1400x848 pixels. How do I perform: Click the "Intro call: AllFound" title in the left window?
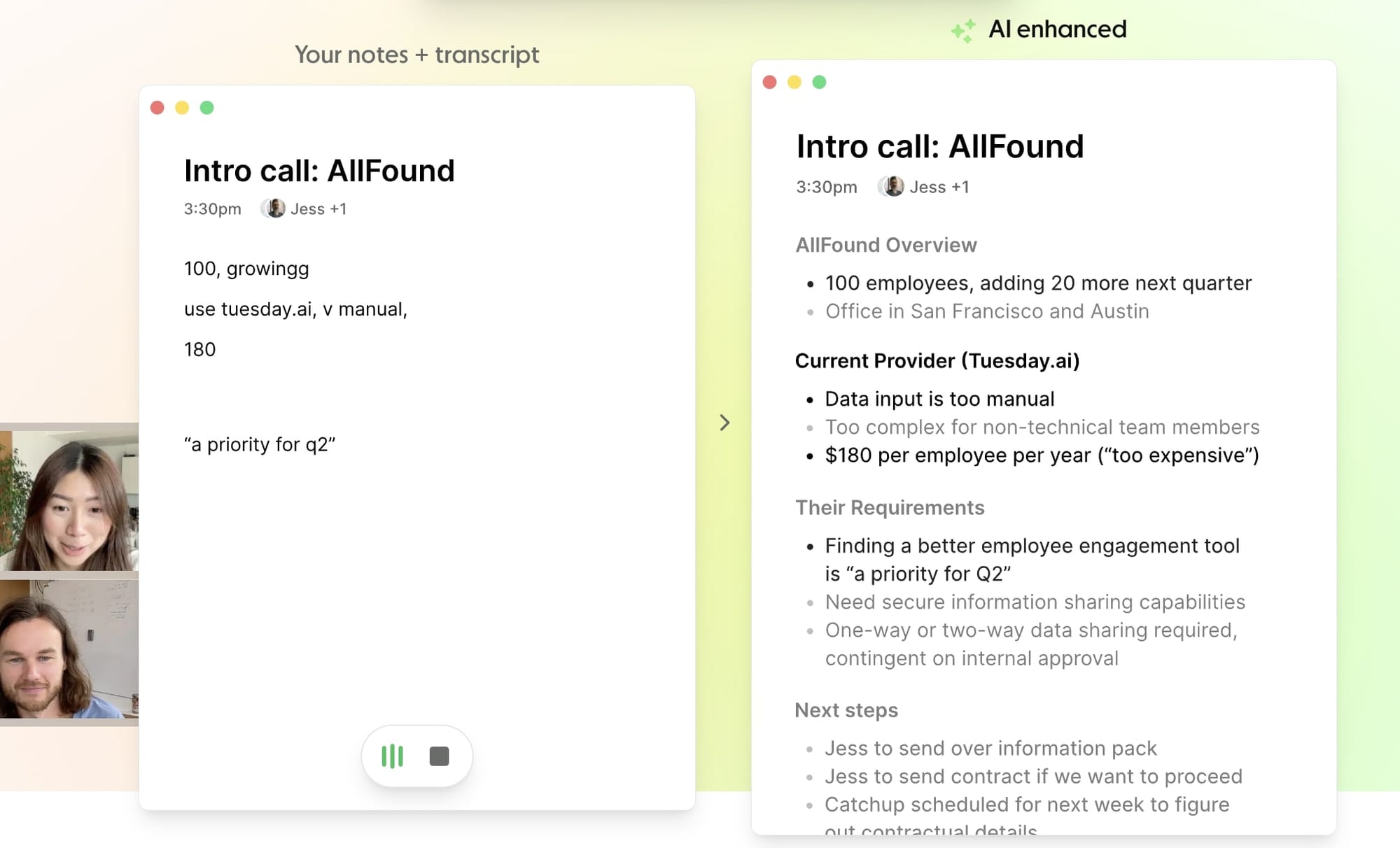(x=319, y=171)
